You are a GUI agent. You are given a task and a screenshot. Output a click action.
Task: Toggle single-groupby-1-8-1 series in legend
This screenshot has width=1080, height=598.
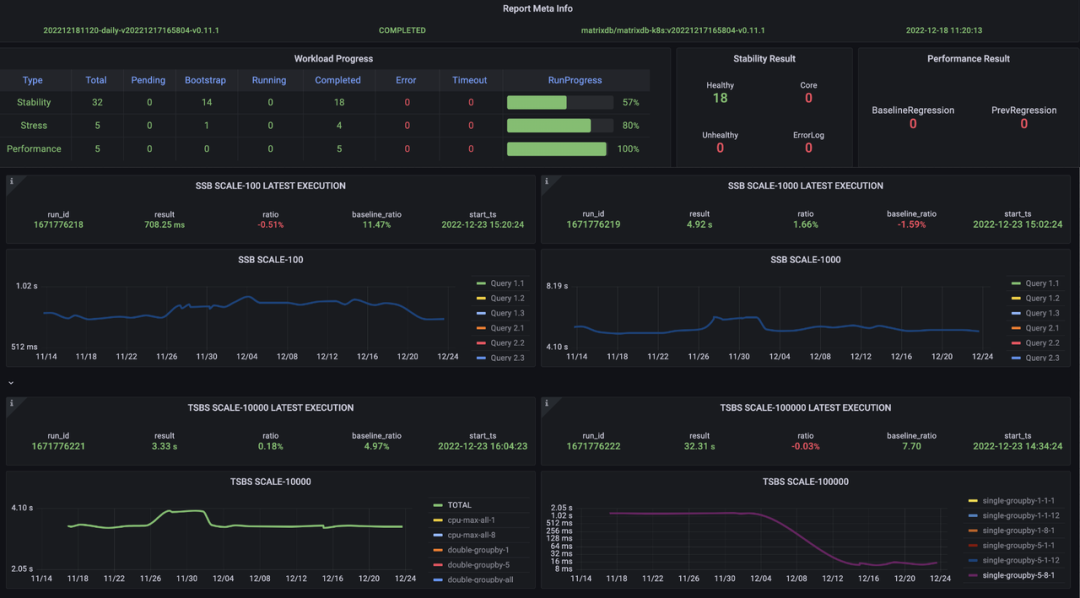[x=1019, y=530]
